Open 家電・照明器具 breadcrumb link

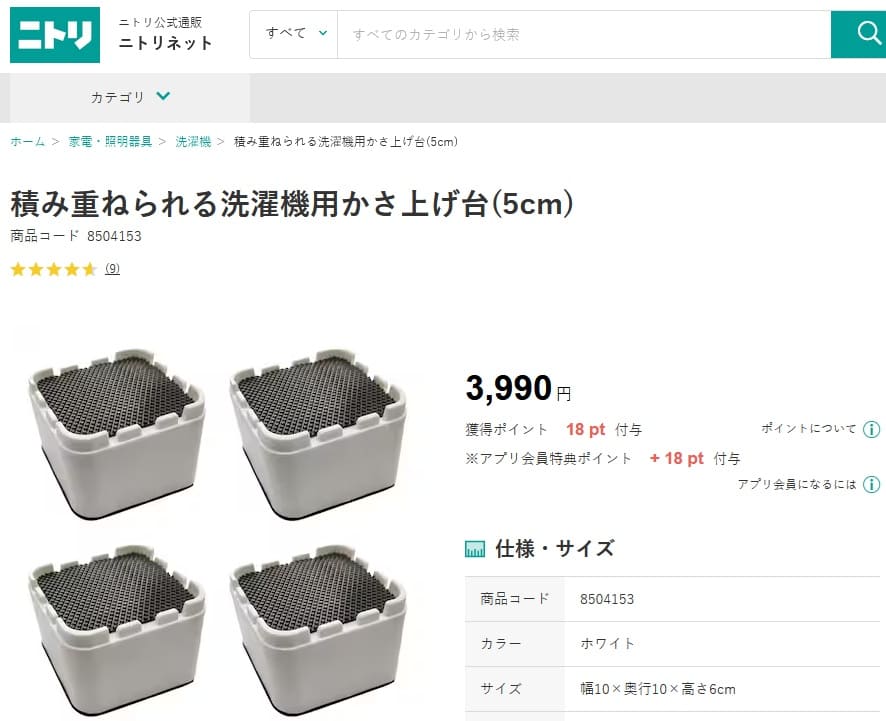(x=110, y=141)
